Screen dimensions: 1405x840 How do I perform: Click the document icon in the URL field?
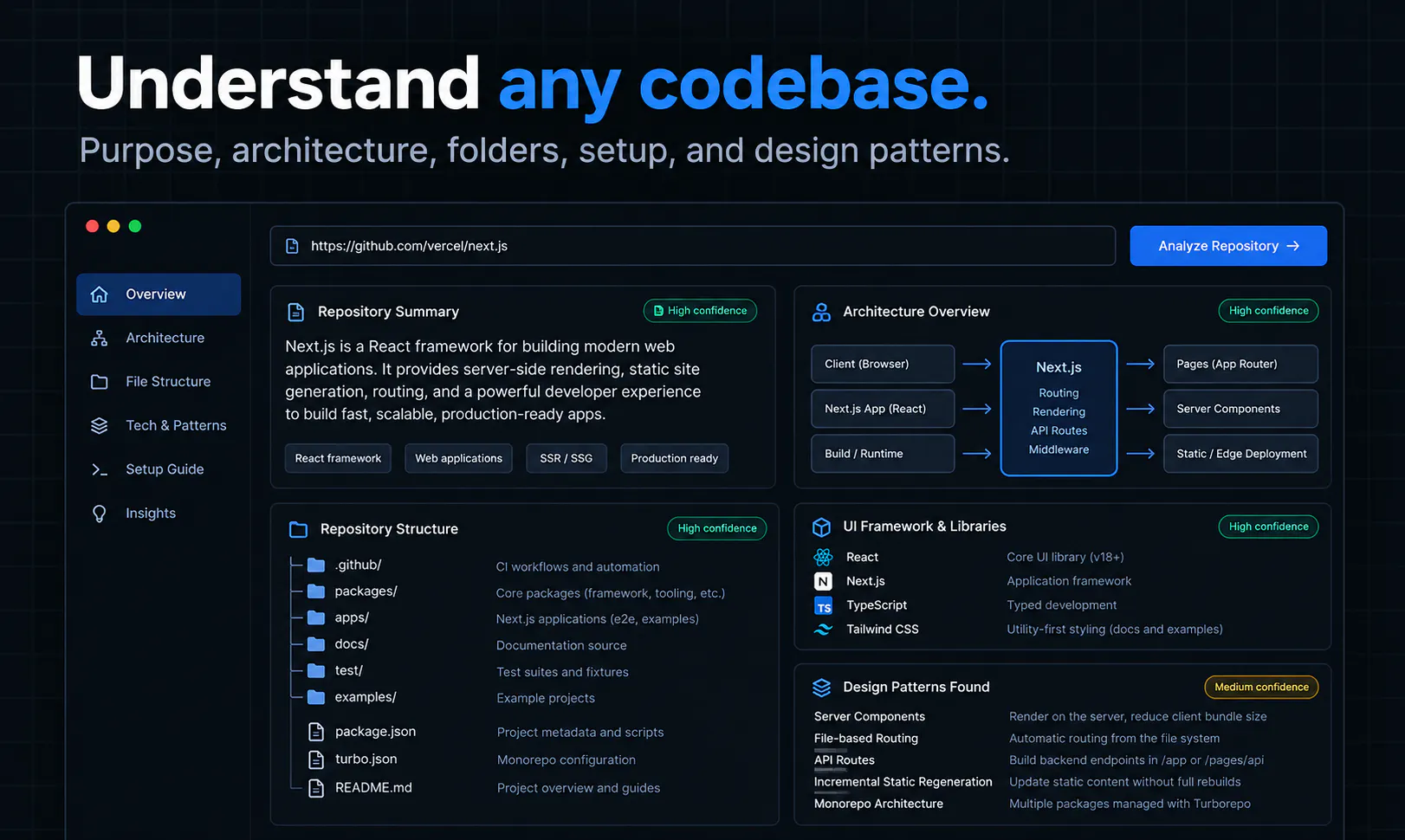point(293,246)
